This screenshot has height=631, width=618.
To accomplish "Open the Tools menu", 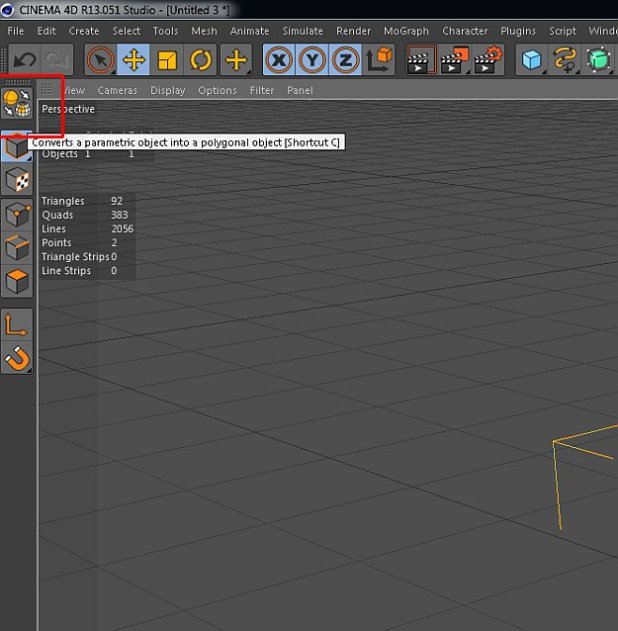I will pos(165,31).
